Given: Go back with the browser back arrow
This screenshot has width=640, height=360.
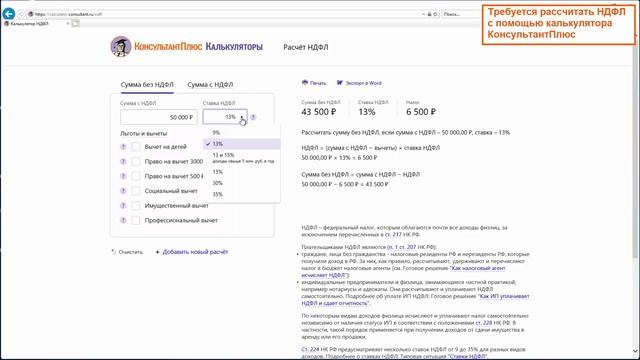Looking at the screenshot, I should pyautogui.click(x=9, y=14).
